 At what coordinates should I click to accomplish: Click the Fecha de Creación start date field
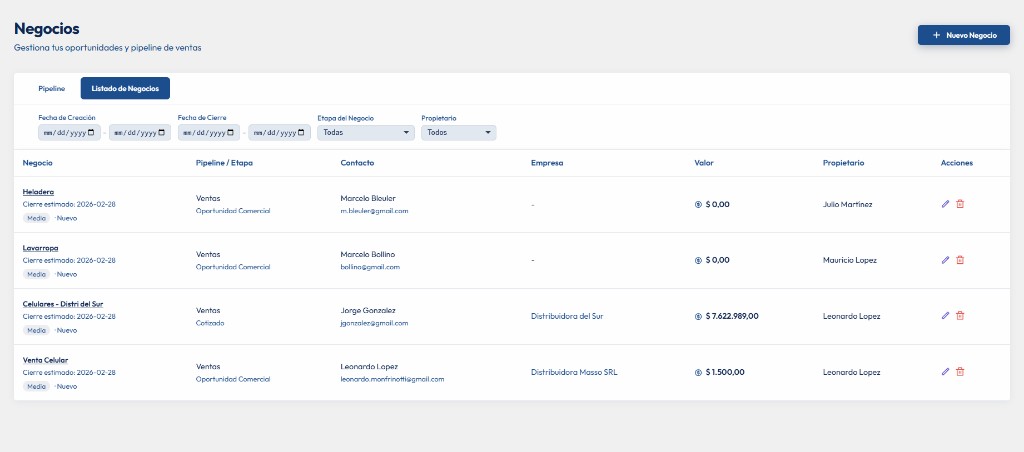[x=69, y=133]
